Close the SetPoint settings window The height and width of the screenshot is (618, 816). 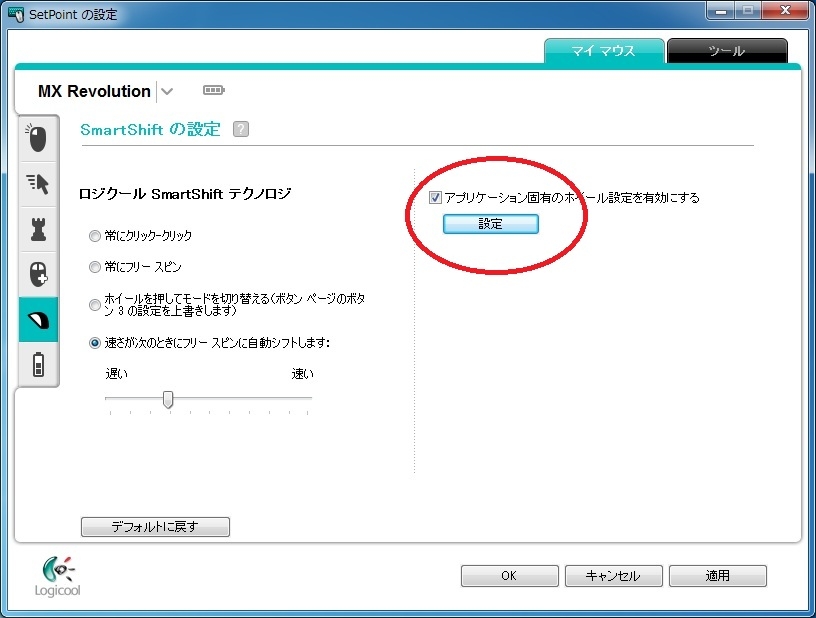(785, 11)
